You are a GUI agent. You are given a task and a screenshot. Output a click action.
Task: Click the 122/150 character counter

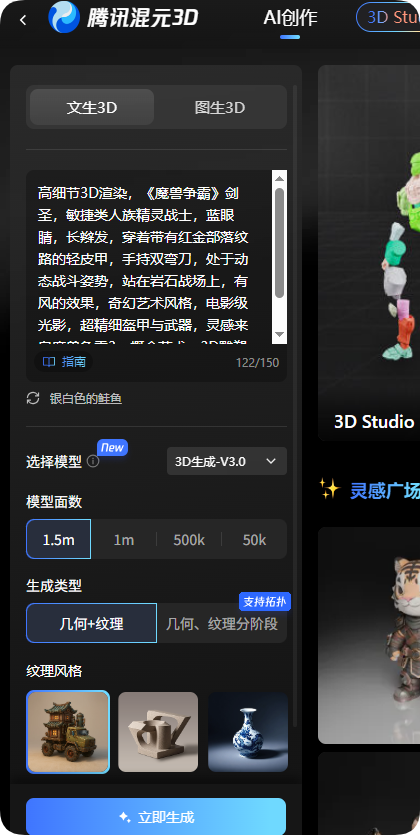coord(257,363)
